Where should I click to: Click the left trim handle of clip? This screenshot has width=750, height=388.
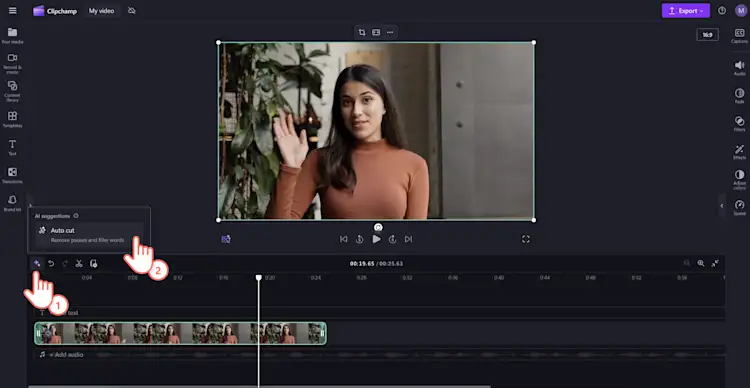[x=38, y=333]
